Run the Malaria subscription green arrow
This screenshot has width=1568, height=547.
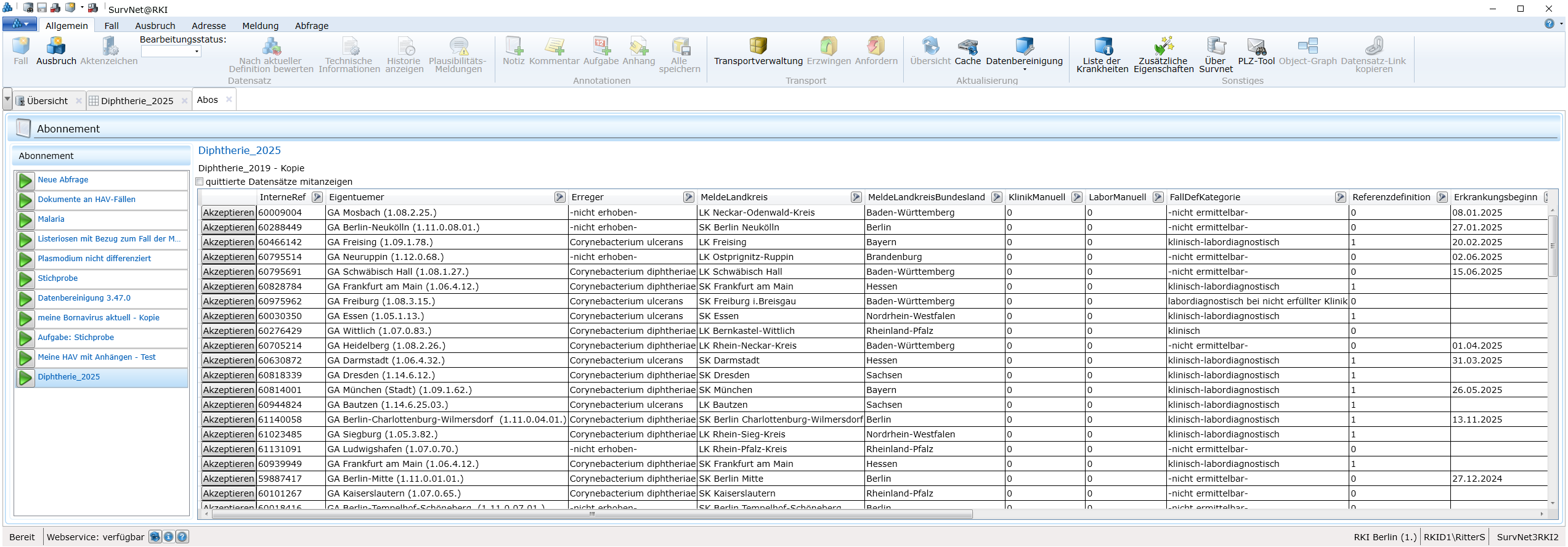(x=25, y=220)
